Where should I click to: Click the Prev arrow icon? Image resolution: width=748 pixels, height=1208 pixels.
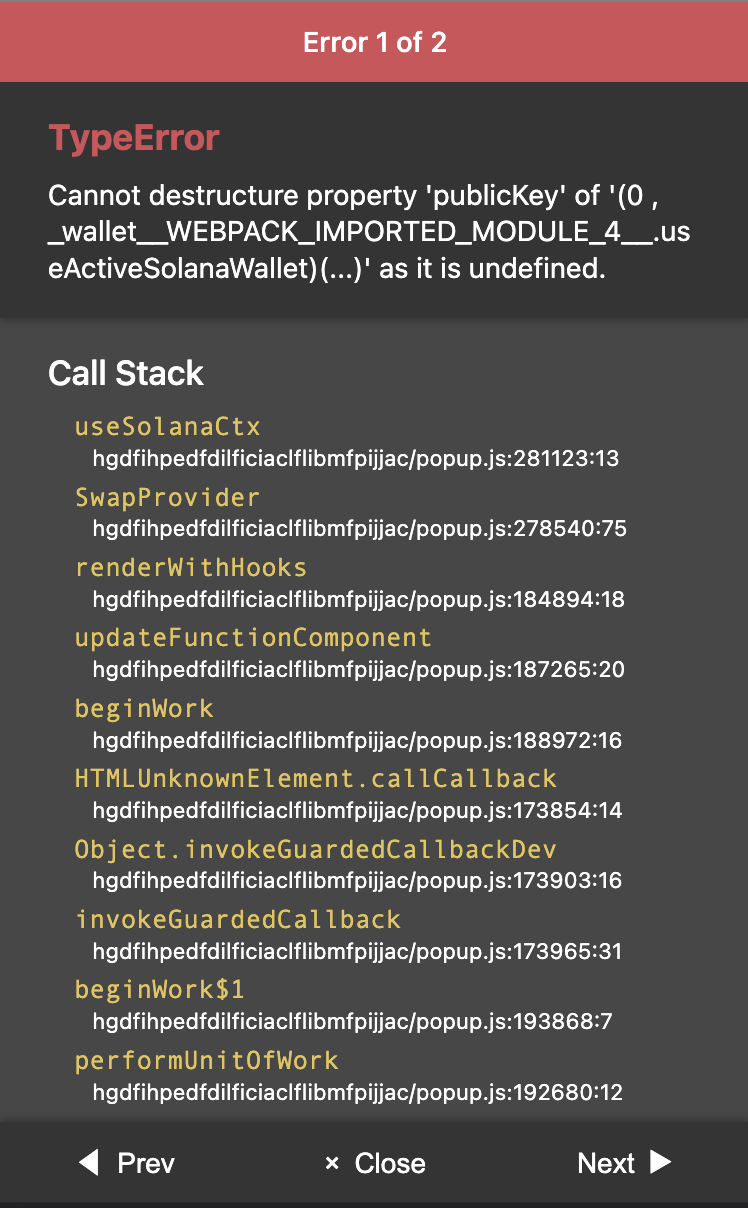[x=88, y=1163]
